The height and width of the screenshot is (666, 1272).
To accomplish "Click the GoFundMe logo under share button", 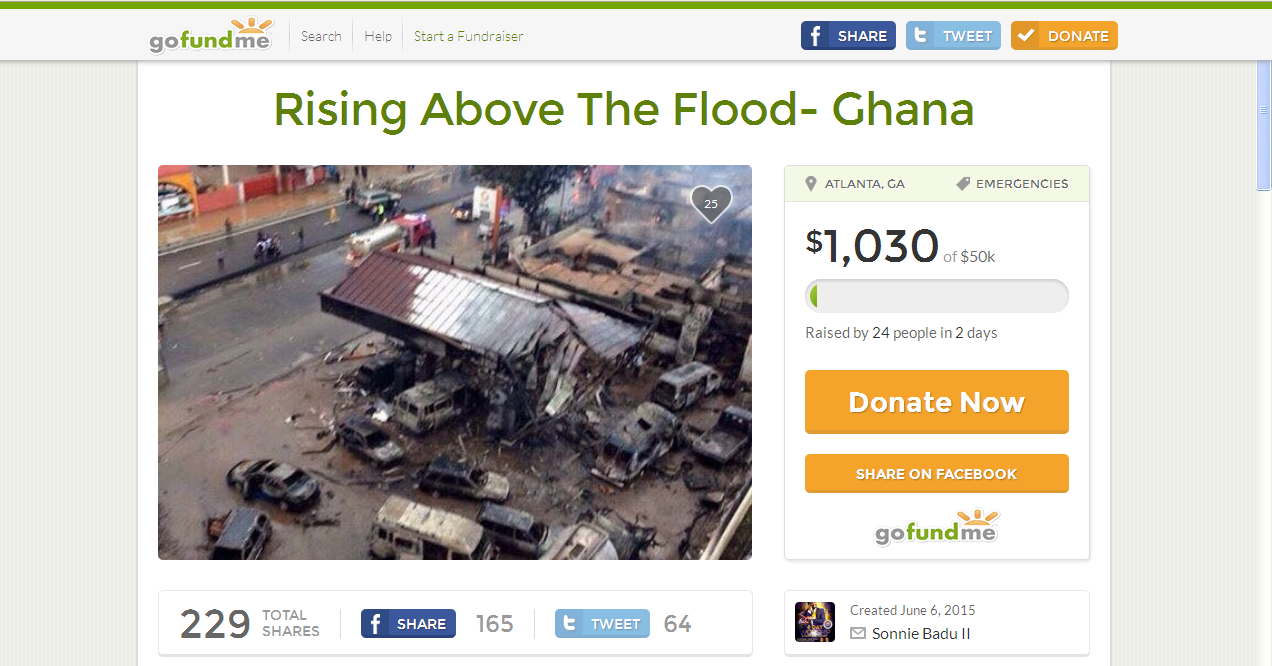I will pos(937,527).
